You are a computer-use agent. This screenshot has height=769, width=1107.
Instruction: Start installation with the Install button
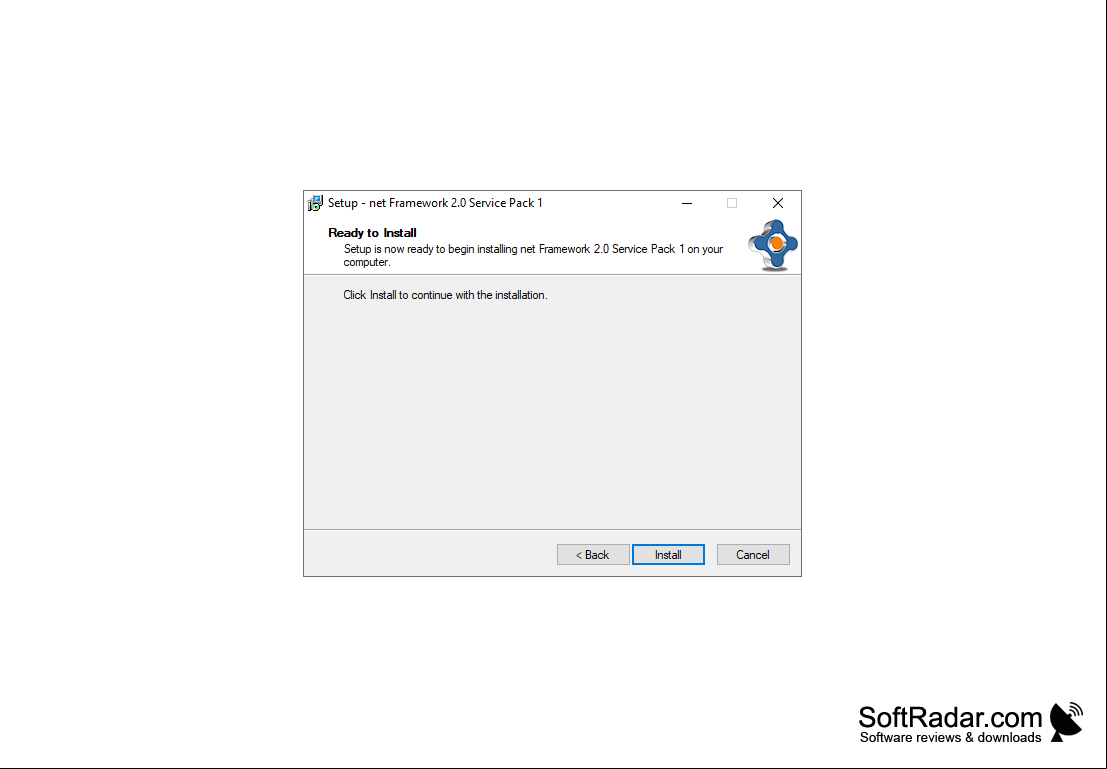click(668, 554)
